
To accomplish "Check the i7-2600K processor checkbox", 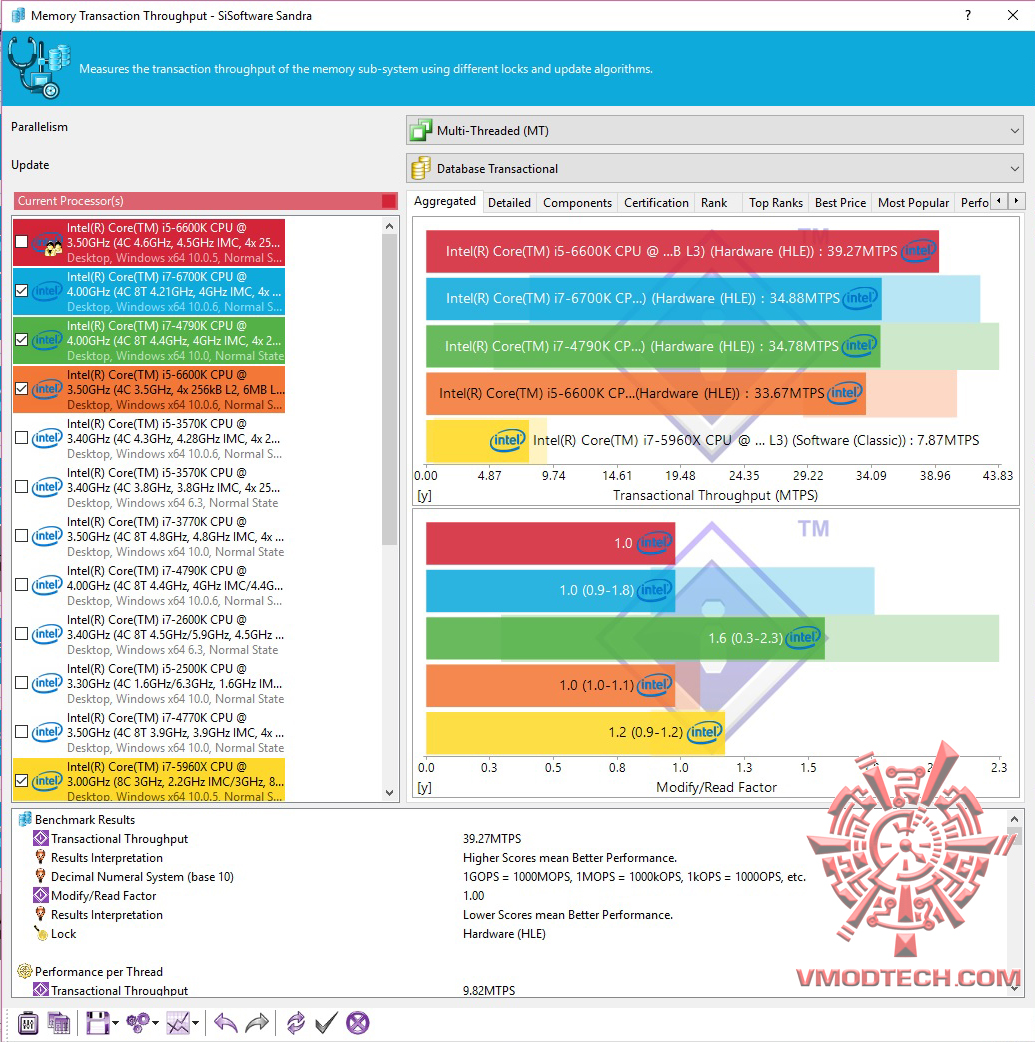I will click(21, 634).
